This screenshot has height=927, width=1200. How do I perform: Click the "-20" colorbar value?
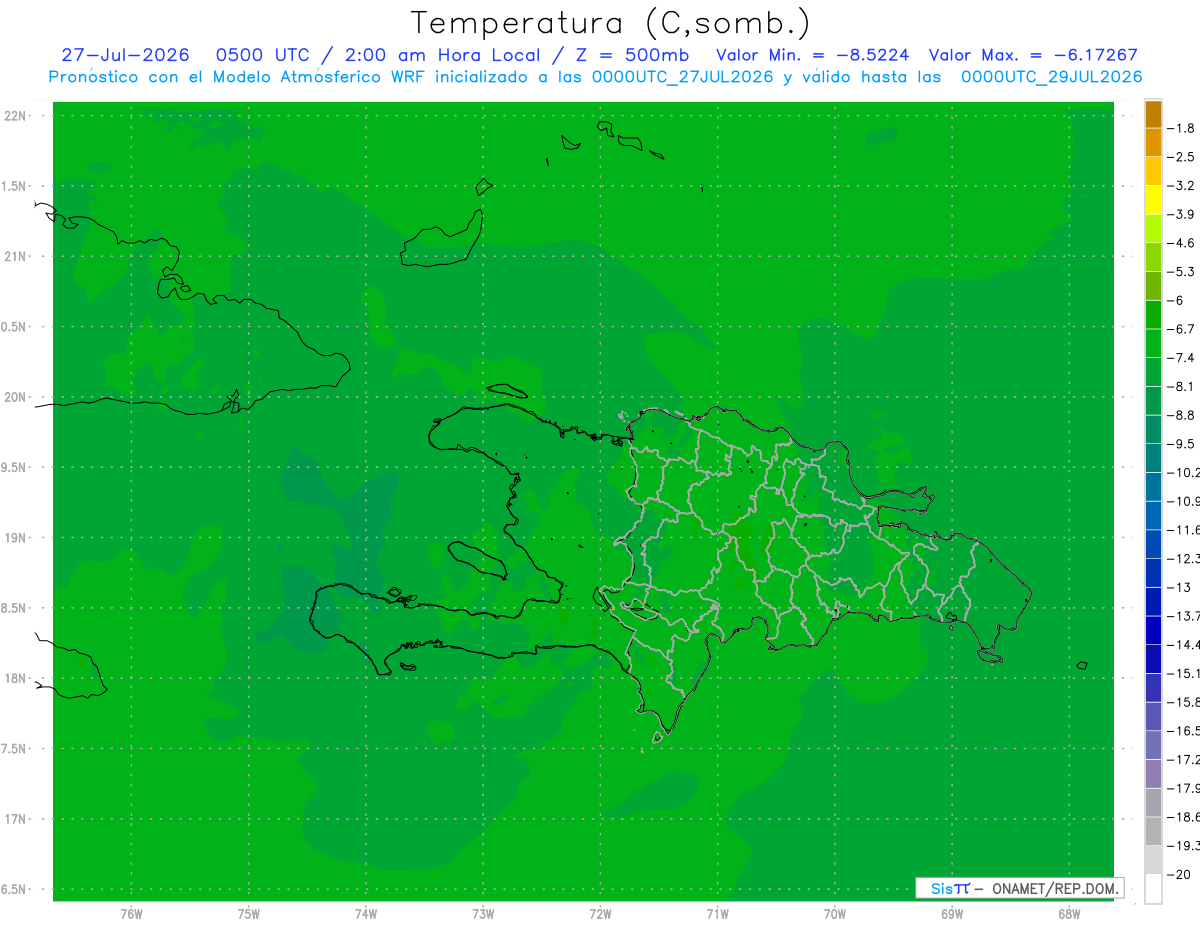point(1179,874)
